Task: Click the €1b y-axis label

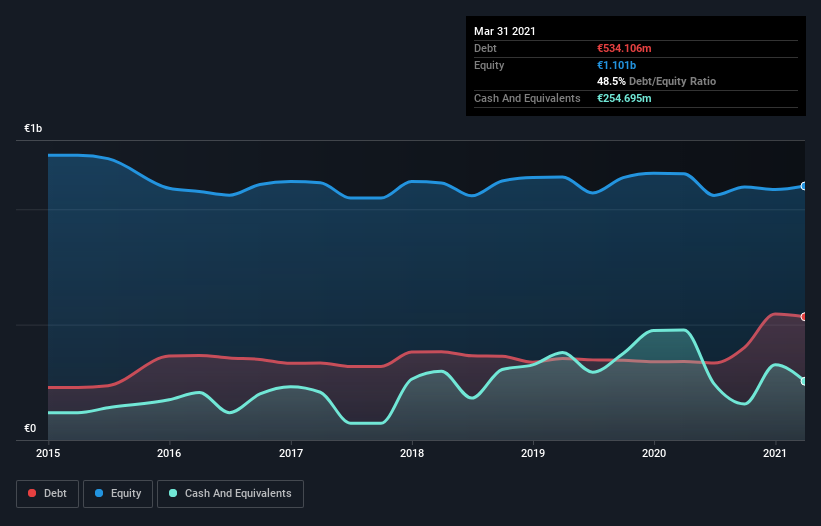Action: (33, 128)
